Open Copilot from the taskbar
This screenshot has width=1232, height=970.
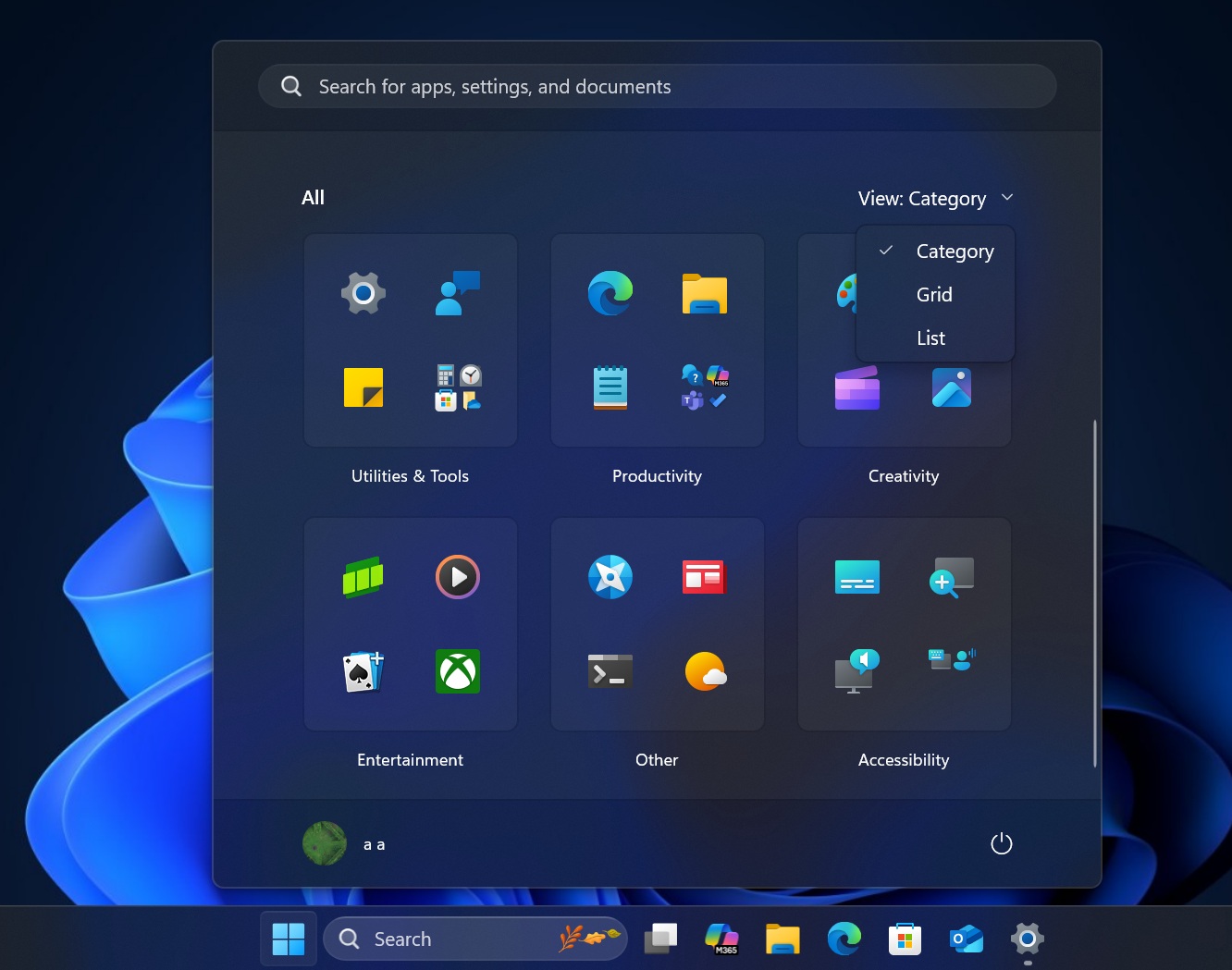click(x=721, y=939)
